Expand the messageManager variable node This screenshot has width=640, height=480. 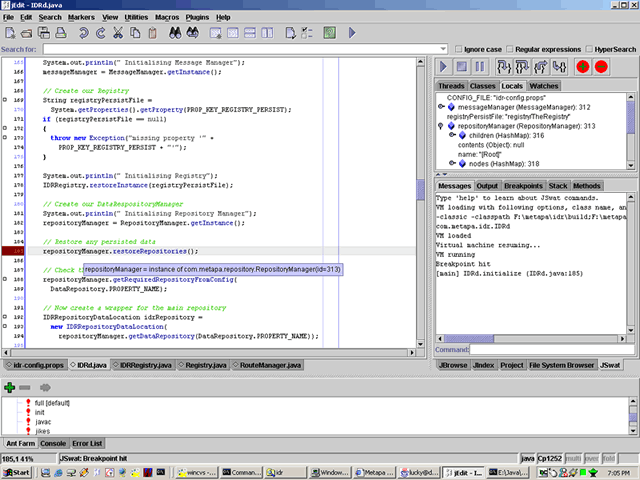[441, 107]
